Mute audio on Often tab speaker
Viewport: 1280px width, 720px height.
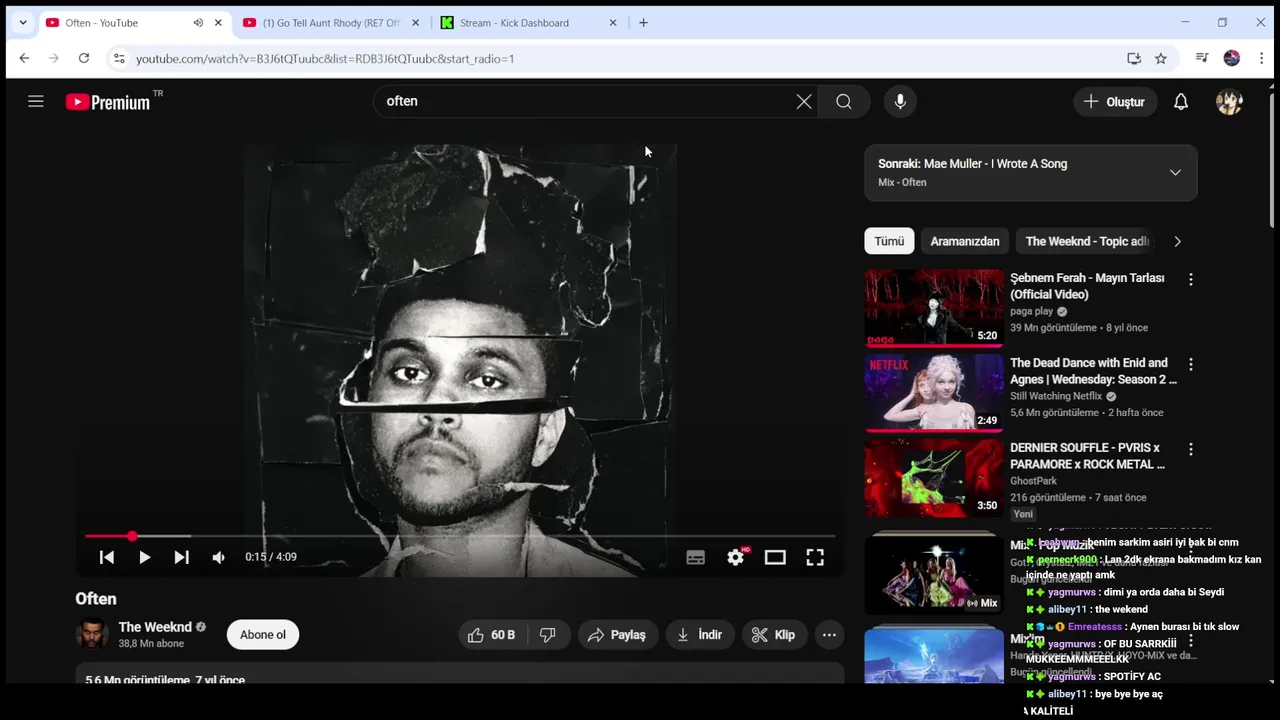[198, 23]
